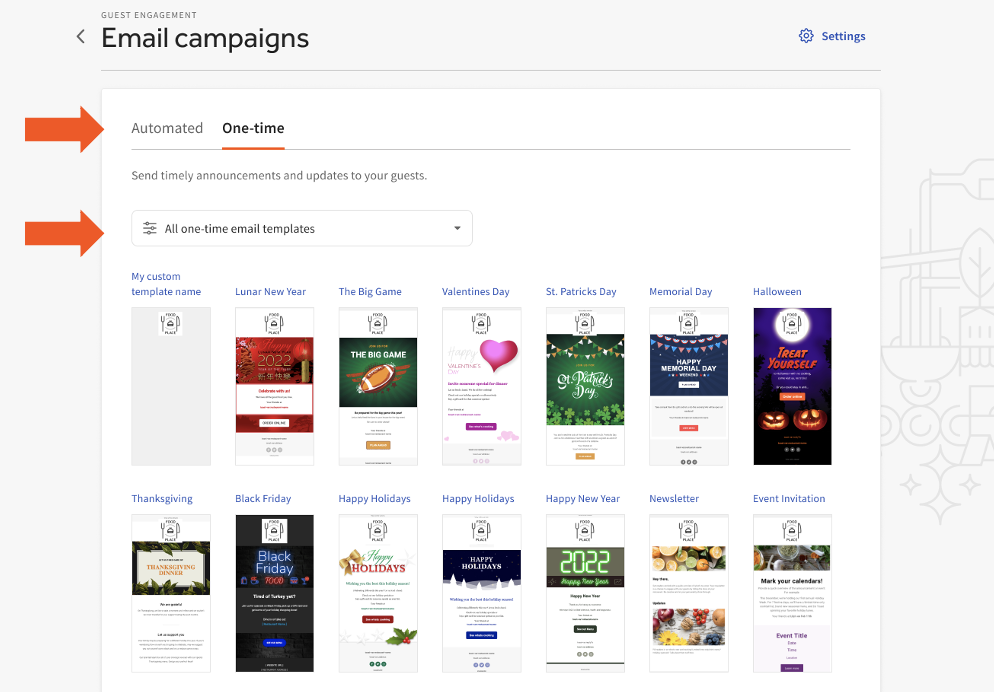Viewport: 994px width, 692px height.
Task: Click the back arrow beside Email campaigns
Action: click(80, 36)
